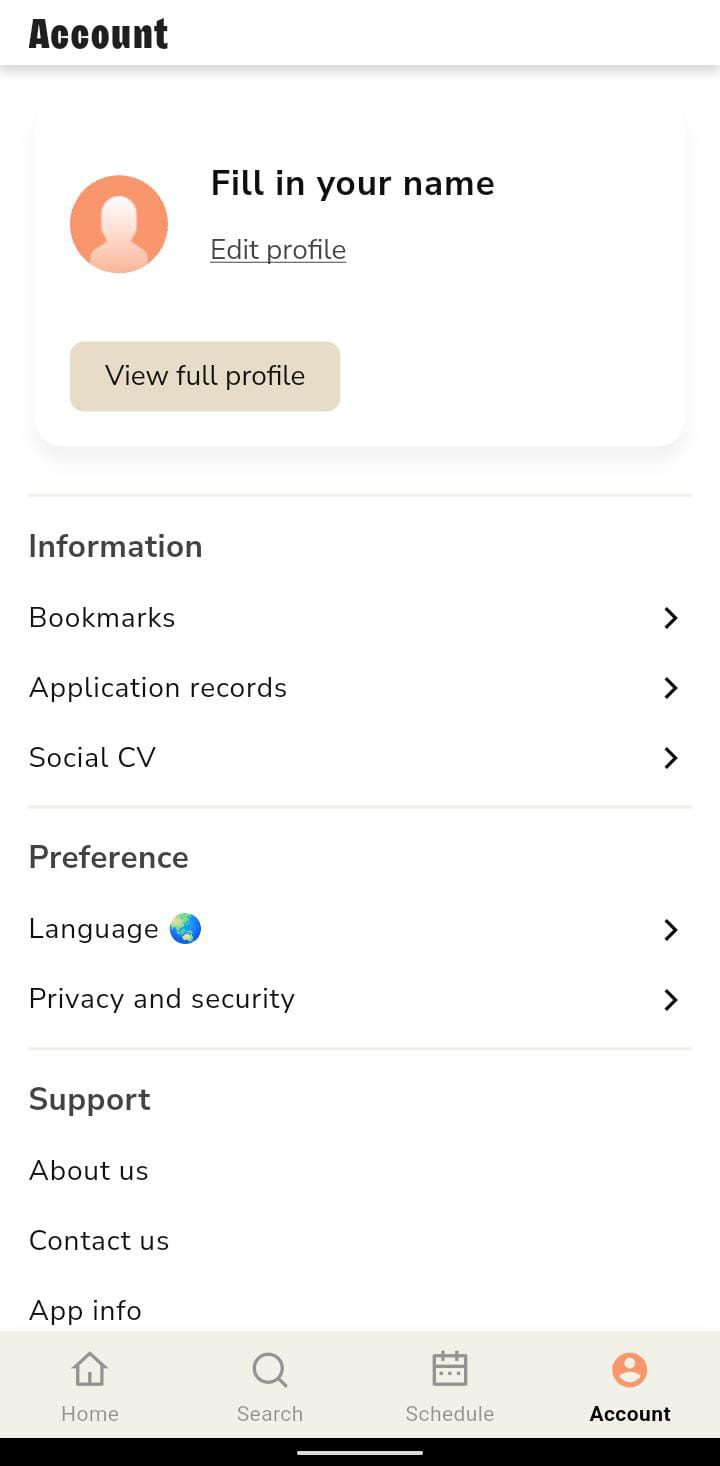Tap the globe icon beside Language
720x1466 pixels.
pos(186,929)
